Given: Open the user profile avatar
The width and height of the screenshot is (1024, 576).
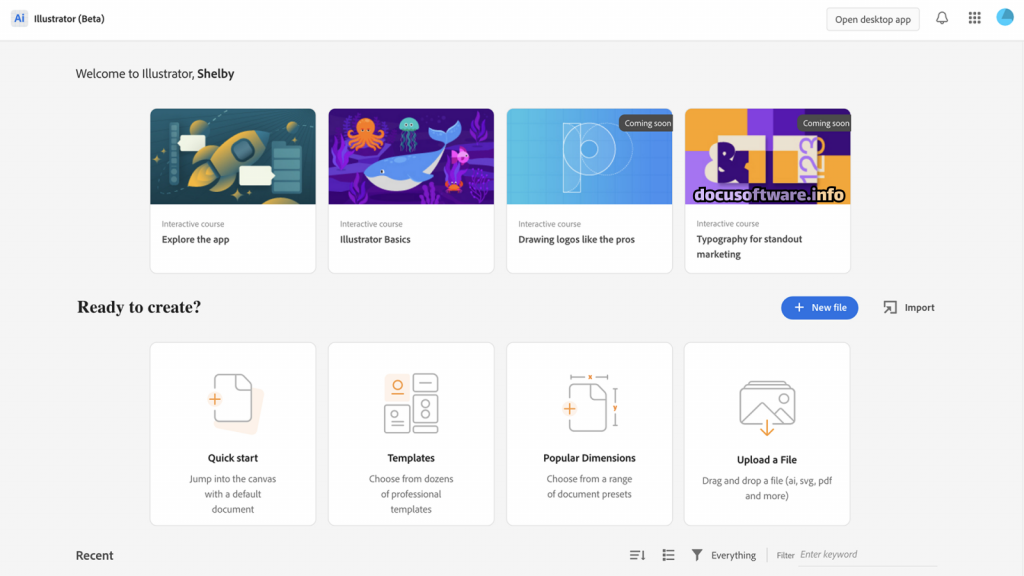Looking at the screenshot, I should (1005, 18).
